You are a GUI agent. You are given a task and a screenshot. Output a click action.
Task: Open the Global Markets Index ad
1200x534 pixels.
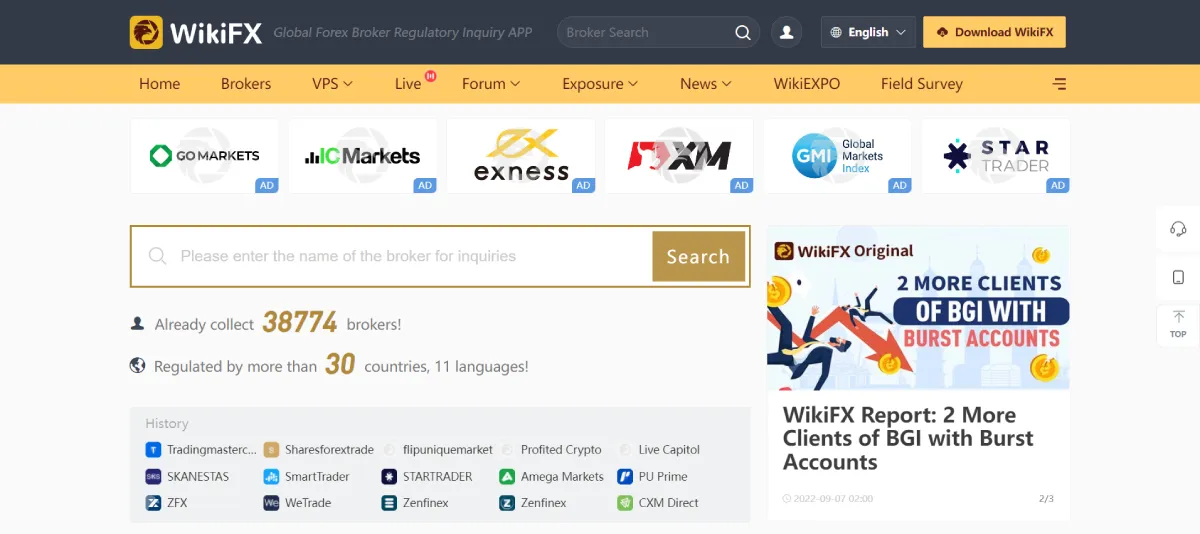coord(837,156)
